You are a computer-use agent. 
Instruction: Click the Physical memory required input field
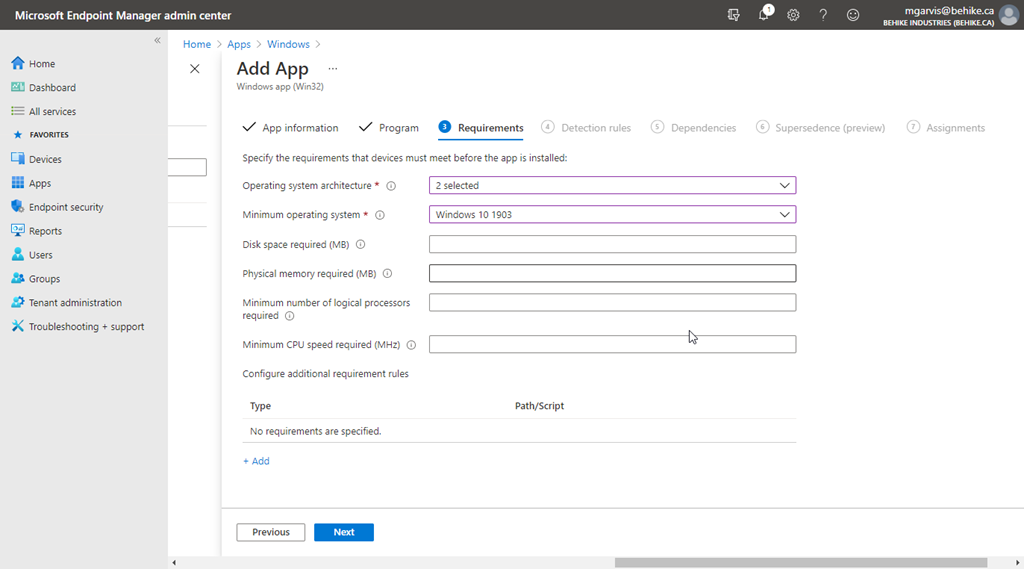pyautogui.click(x=612, y=274)
